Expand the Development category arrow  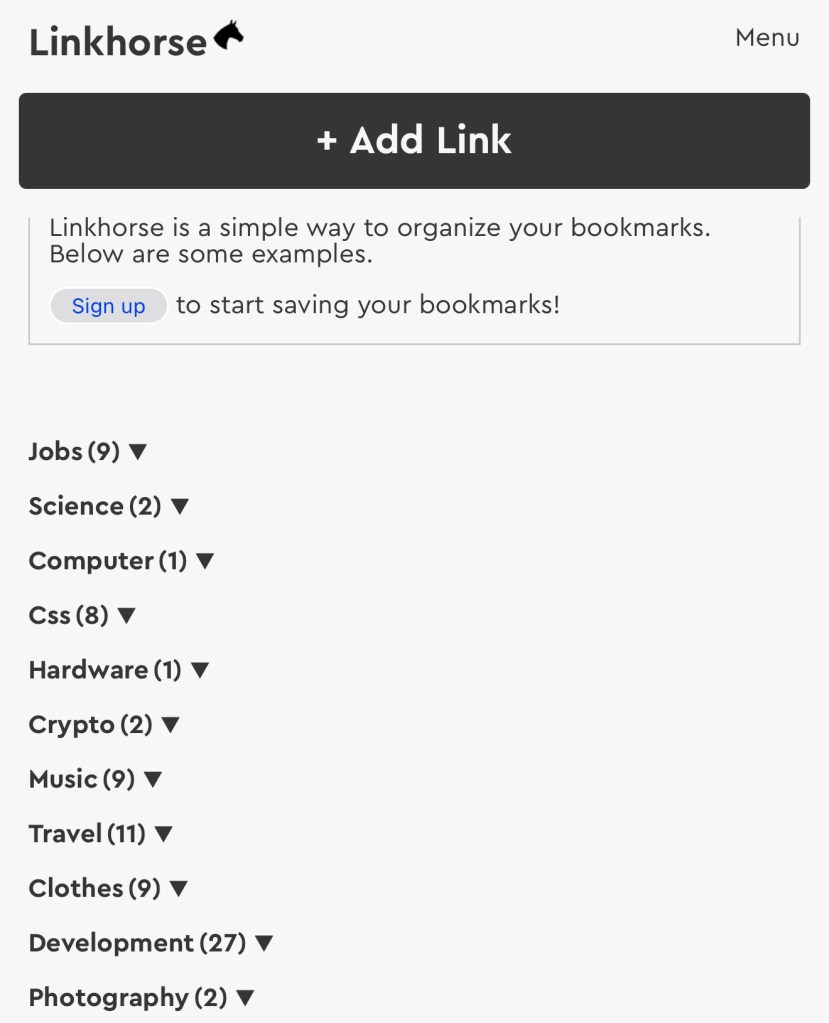pyautogui.click(x=264, y=943)
